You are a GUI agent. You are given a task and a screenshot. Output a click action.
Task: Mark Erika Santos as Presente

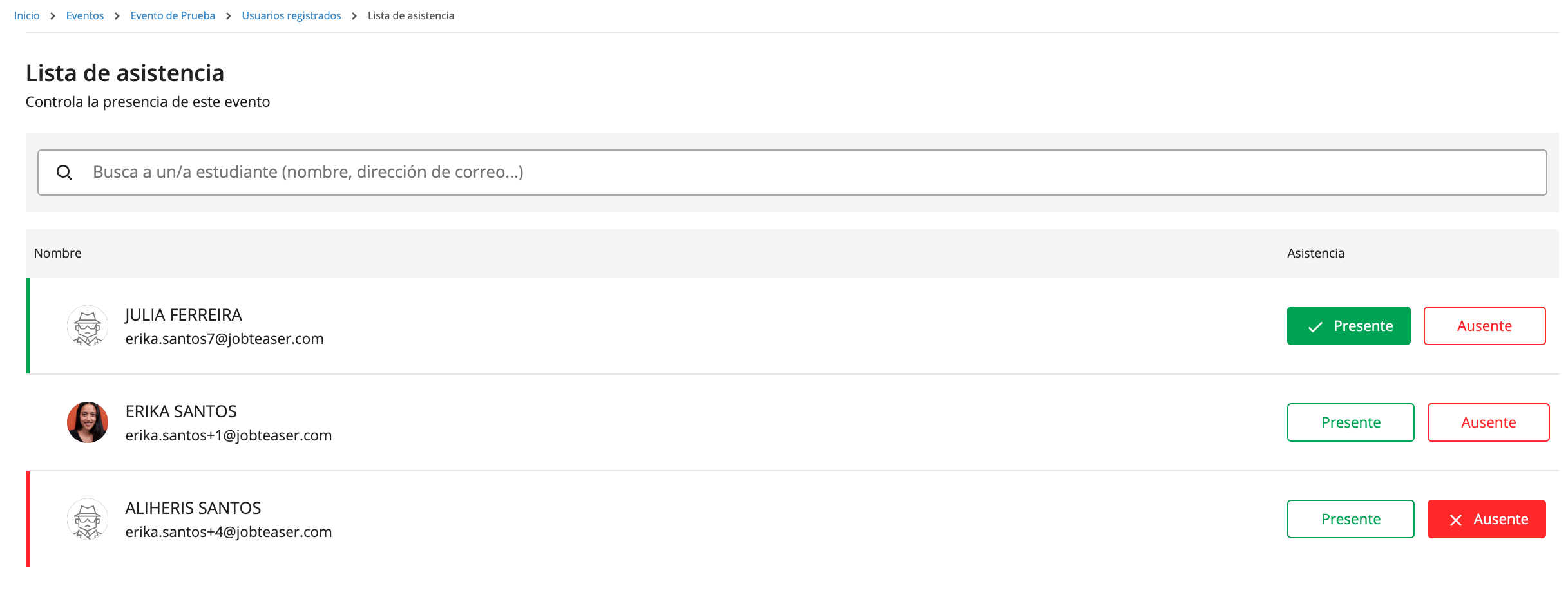[x=1350, y=422]
